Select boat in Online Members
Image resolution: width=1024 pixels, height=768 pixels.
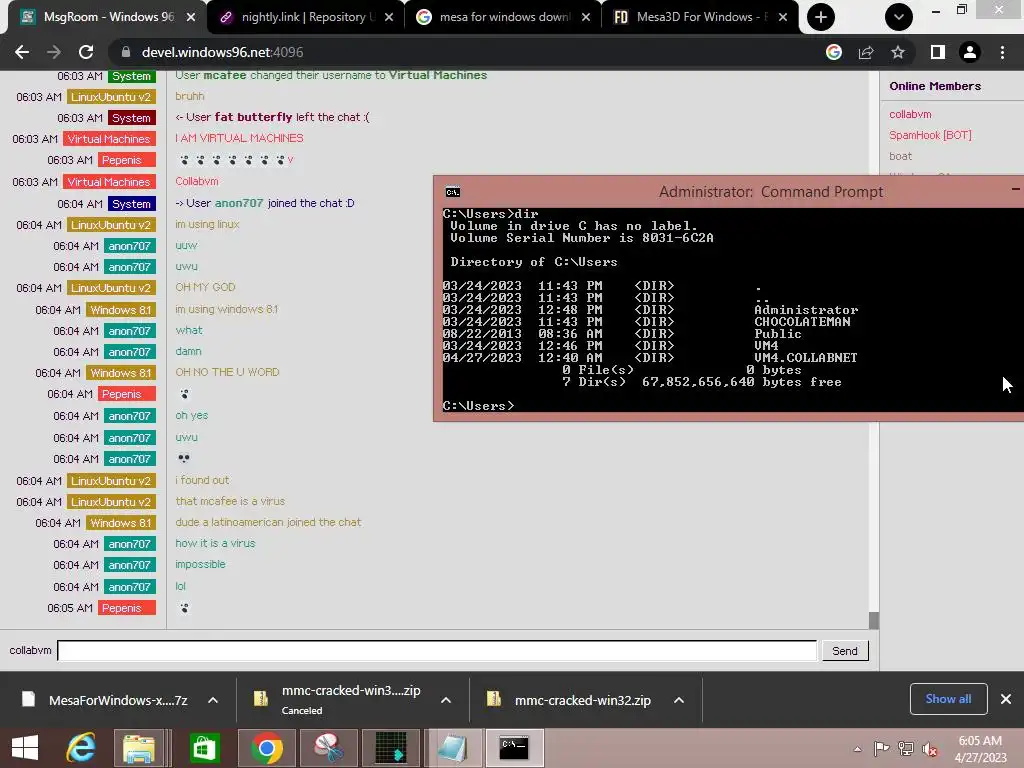pos(900,156)
